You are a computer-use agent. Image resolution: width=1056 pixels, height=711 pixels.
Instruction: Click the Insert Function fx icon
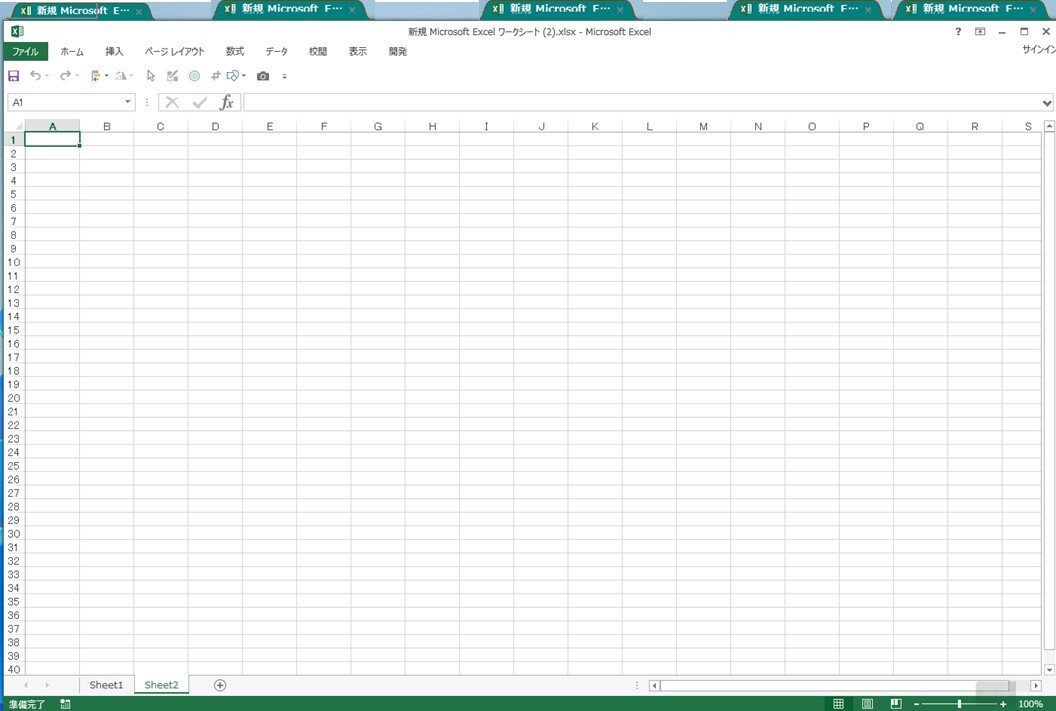point(227,102)
